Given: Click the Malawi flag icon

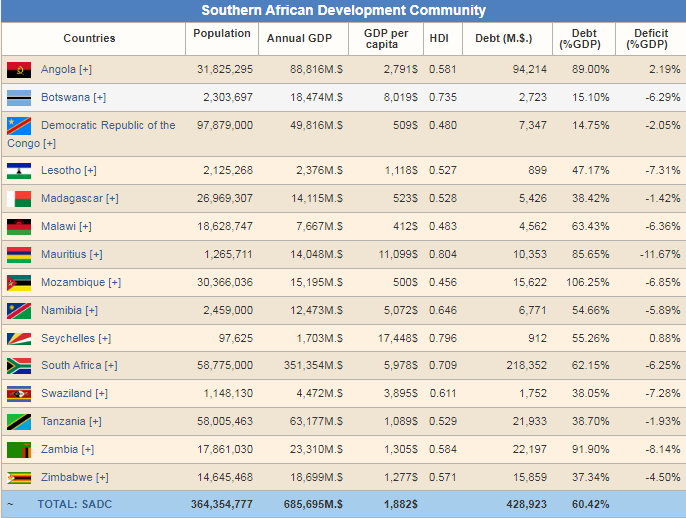Looking at the screenshot, I should click(x=19, y=227).
